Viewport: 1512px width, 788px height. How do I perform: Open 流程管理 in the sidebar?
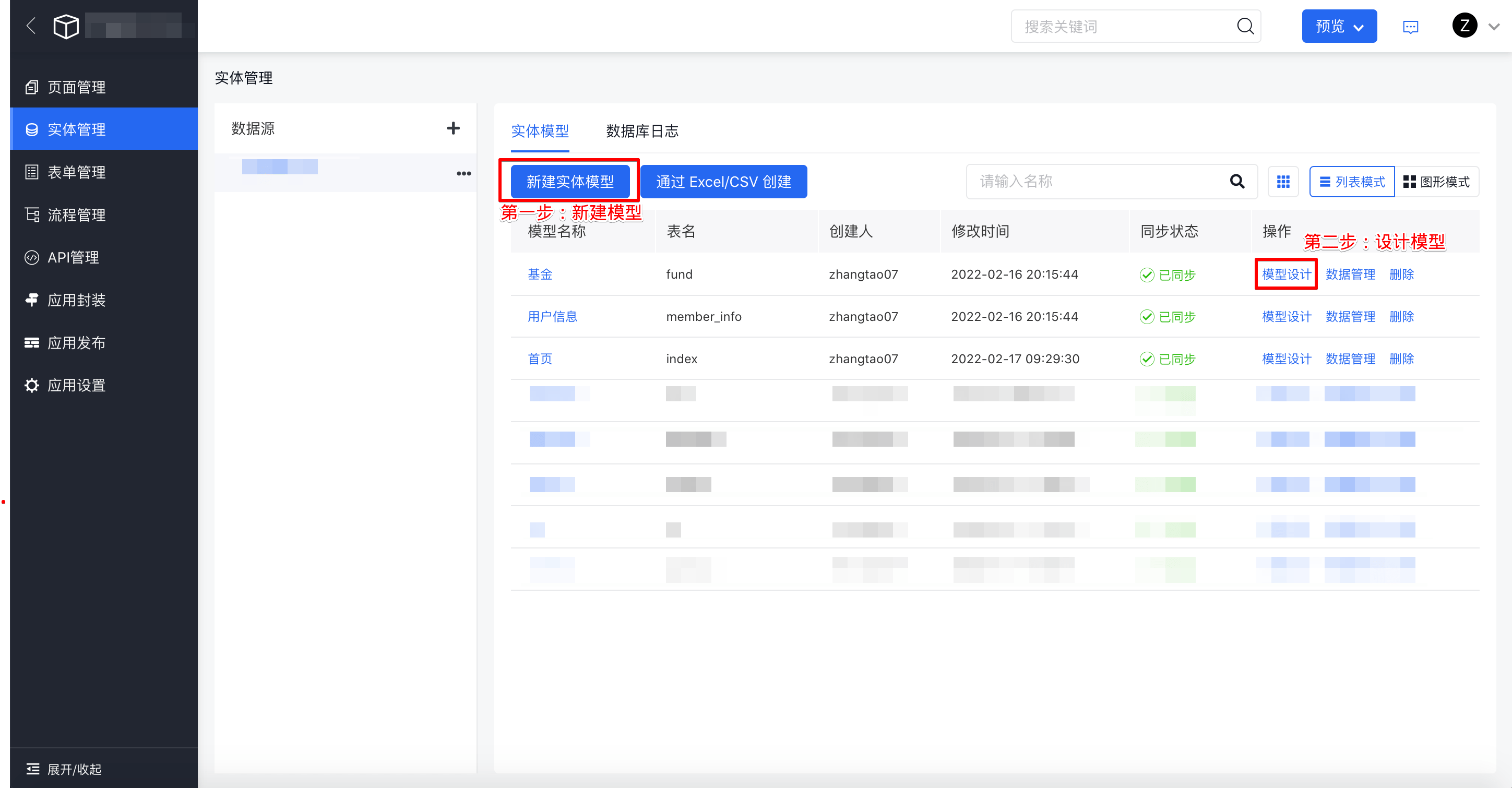pos(104,215)
